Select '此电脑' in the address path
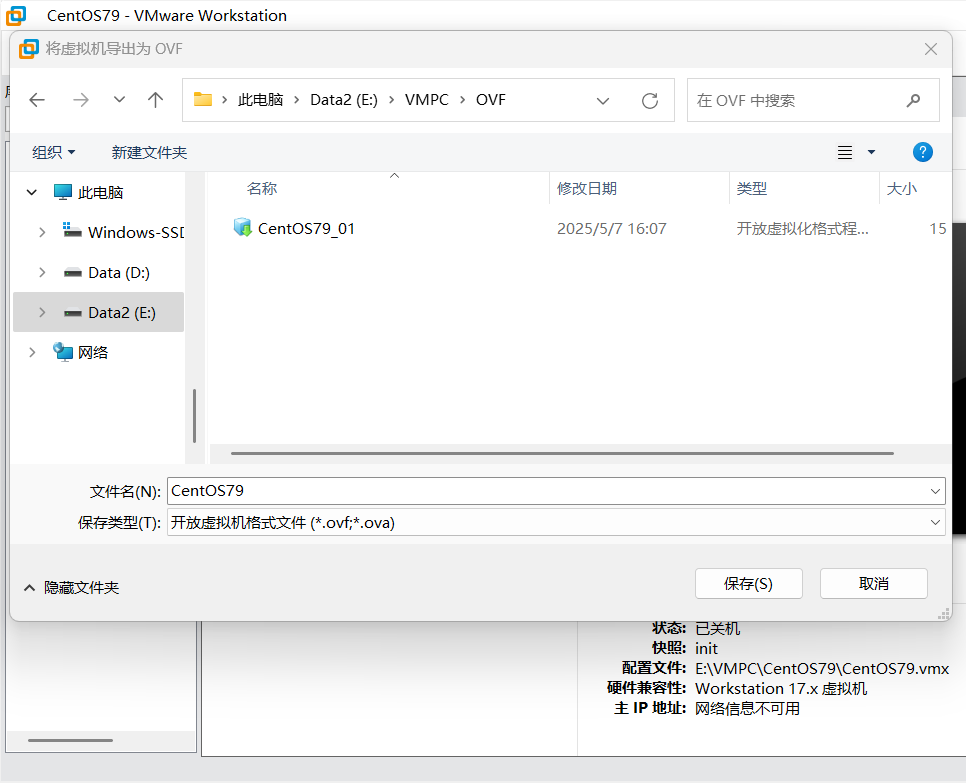This screenshot has width=966, height=783. coord(260,100)
